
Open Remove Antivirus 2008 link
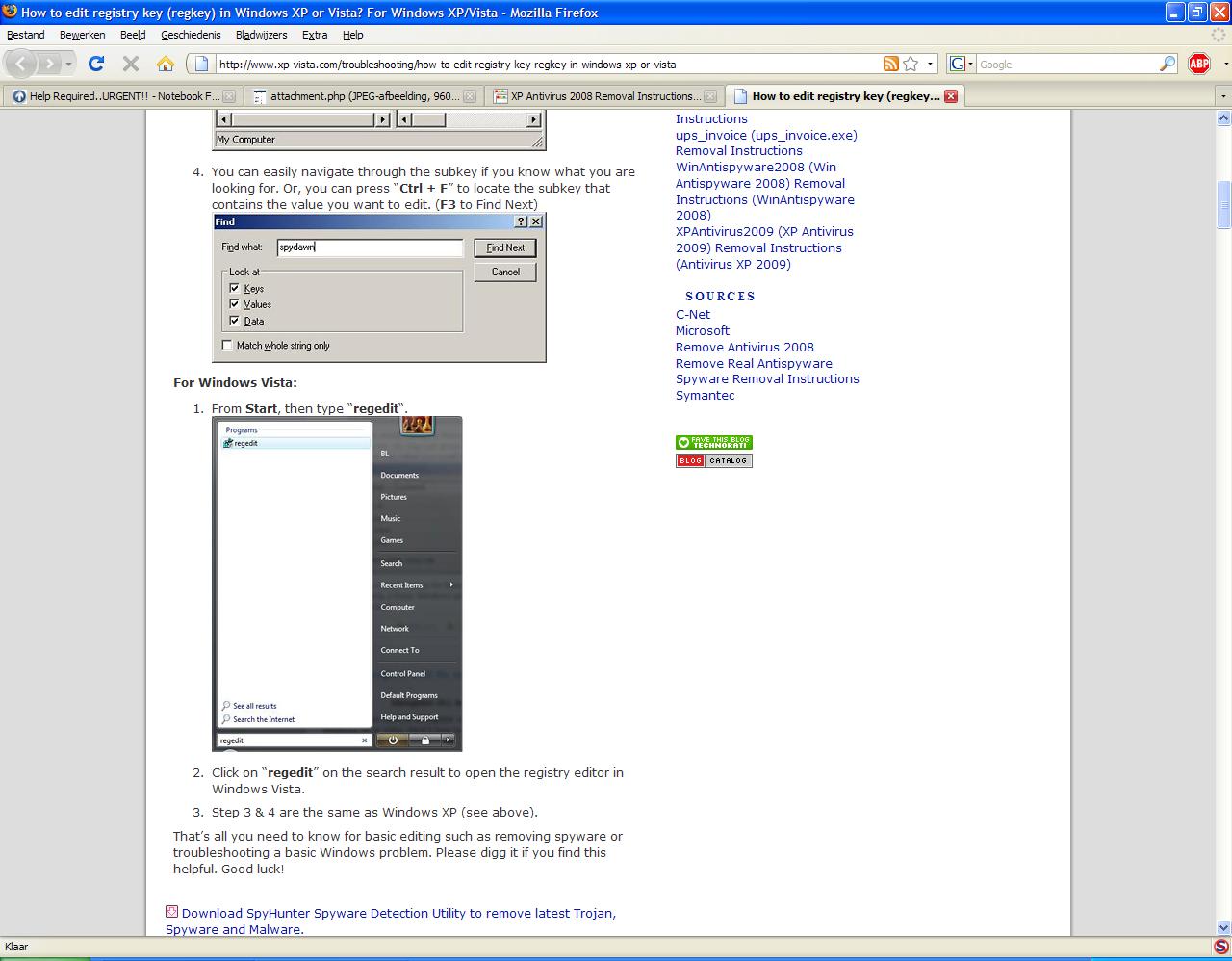745,348
